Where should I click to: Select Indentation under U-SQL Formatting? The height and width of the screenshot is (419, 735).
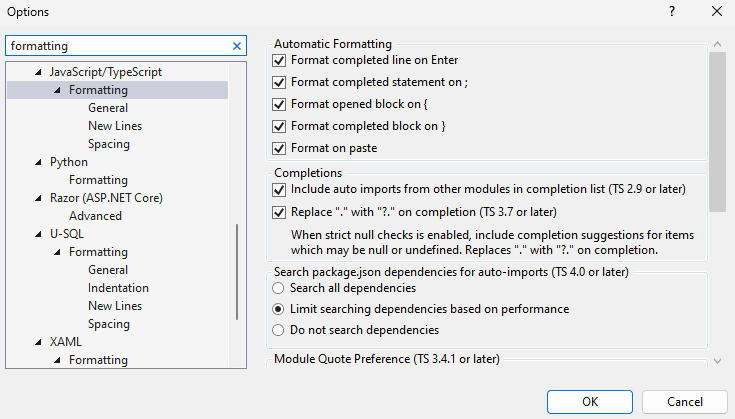118,288
